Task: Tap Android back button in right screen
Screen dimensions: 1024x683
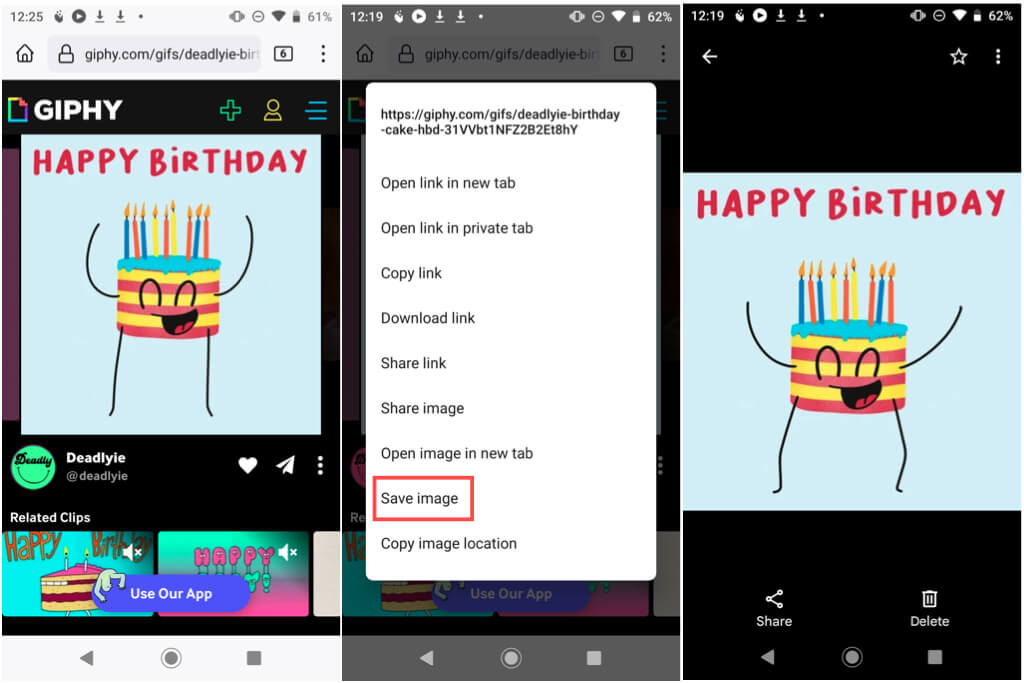Action: pyautogui.click(x=768, y=657)
